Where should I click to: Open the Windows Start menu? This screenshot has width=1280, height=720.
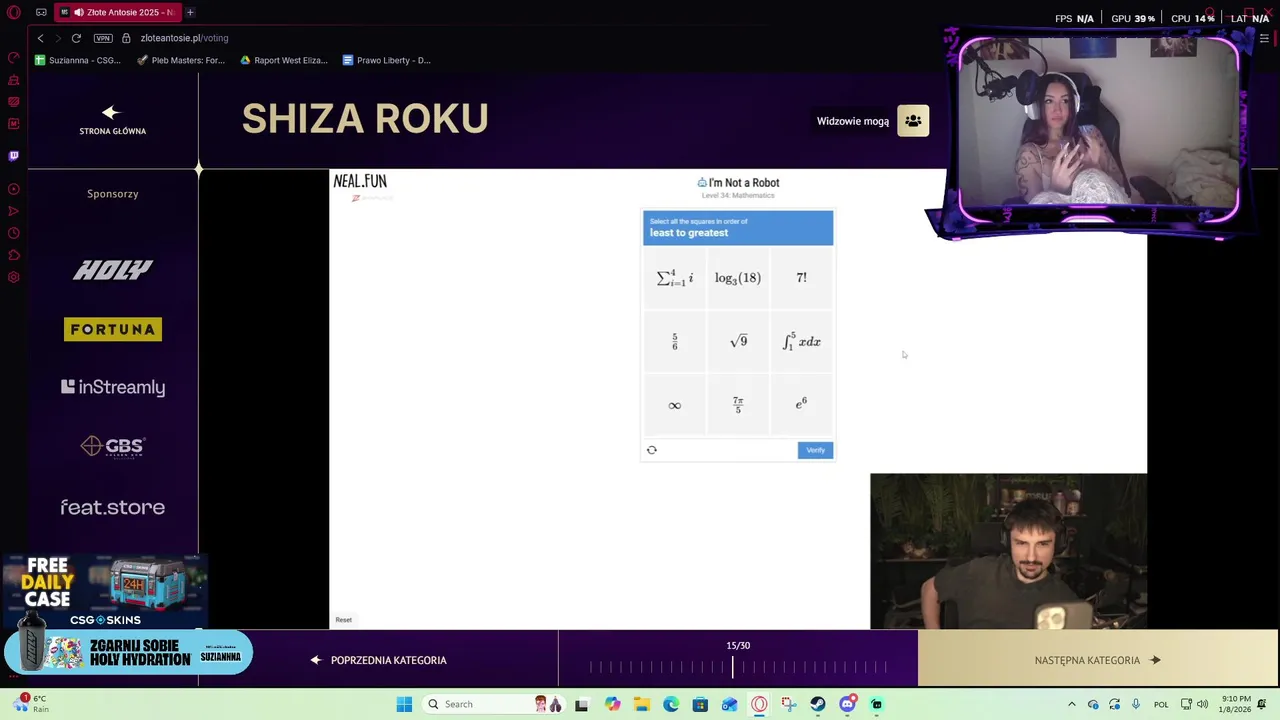pyautogui.click(x=404, y=704)
